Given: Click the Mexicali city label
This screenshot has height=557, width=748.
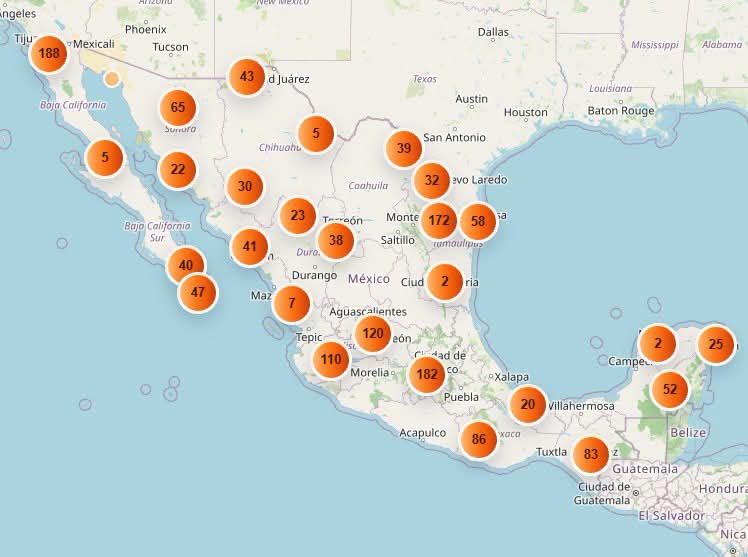Looking at the screenshot, I should (94, 44).
